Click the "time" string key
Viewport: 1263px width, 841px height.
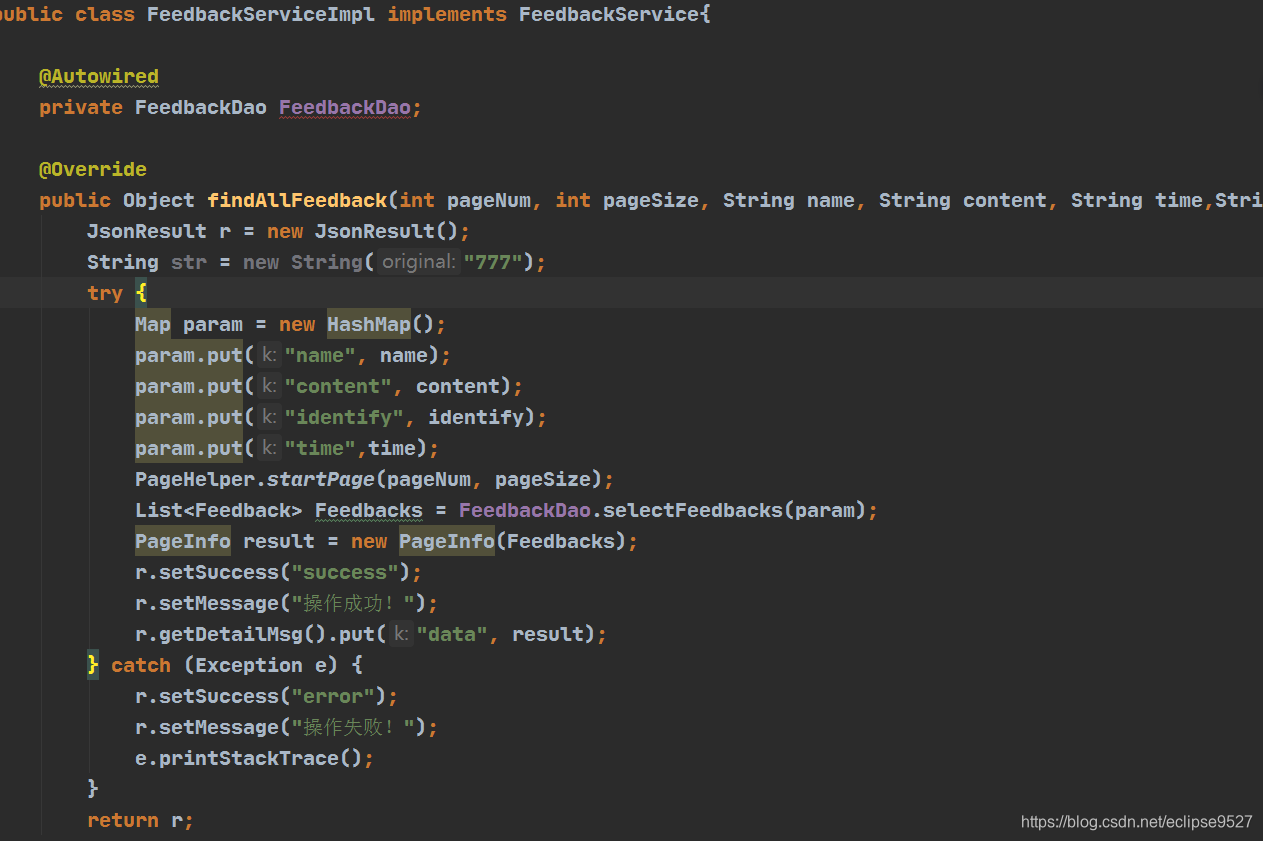coord(320,448)
